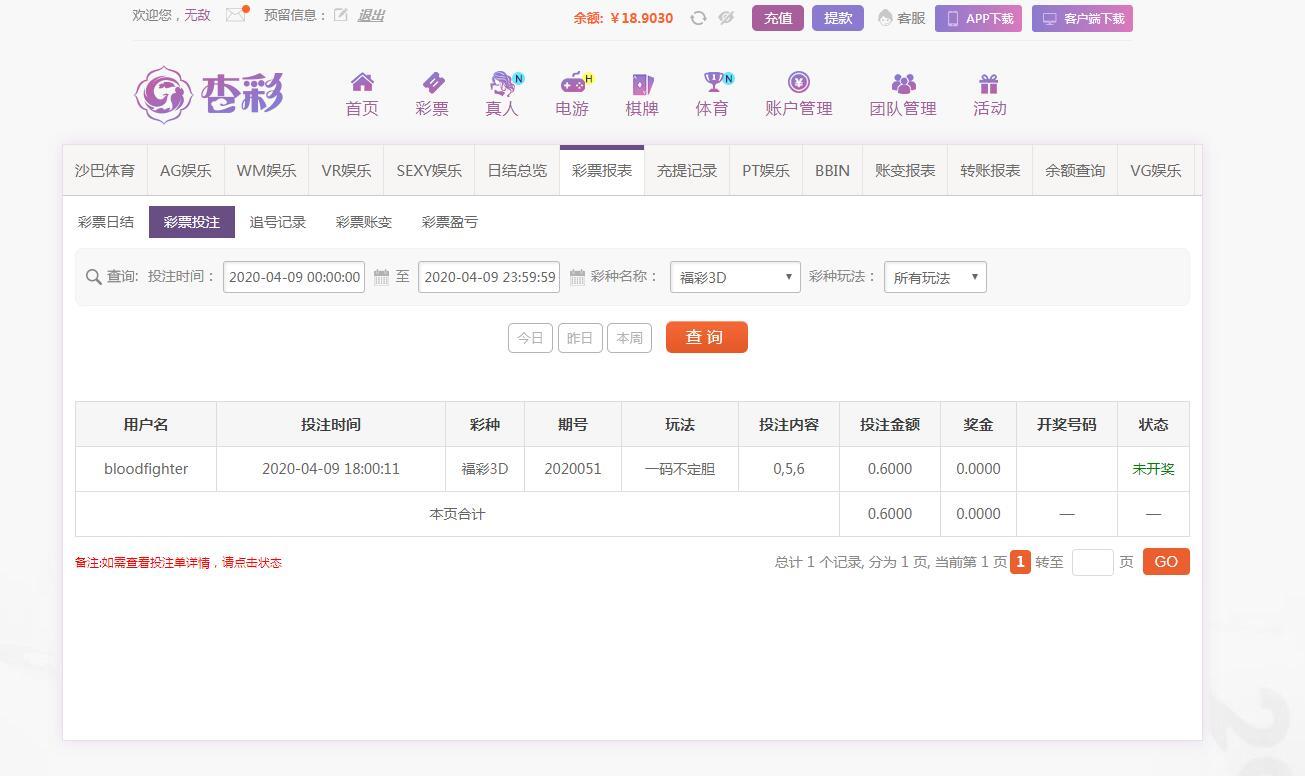
Task: Click 昨日 quick filter button
Action: (x=580, y=338)
